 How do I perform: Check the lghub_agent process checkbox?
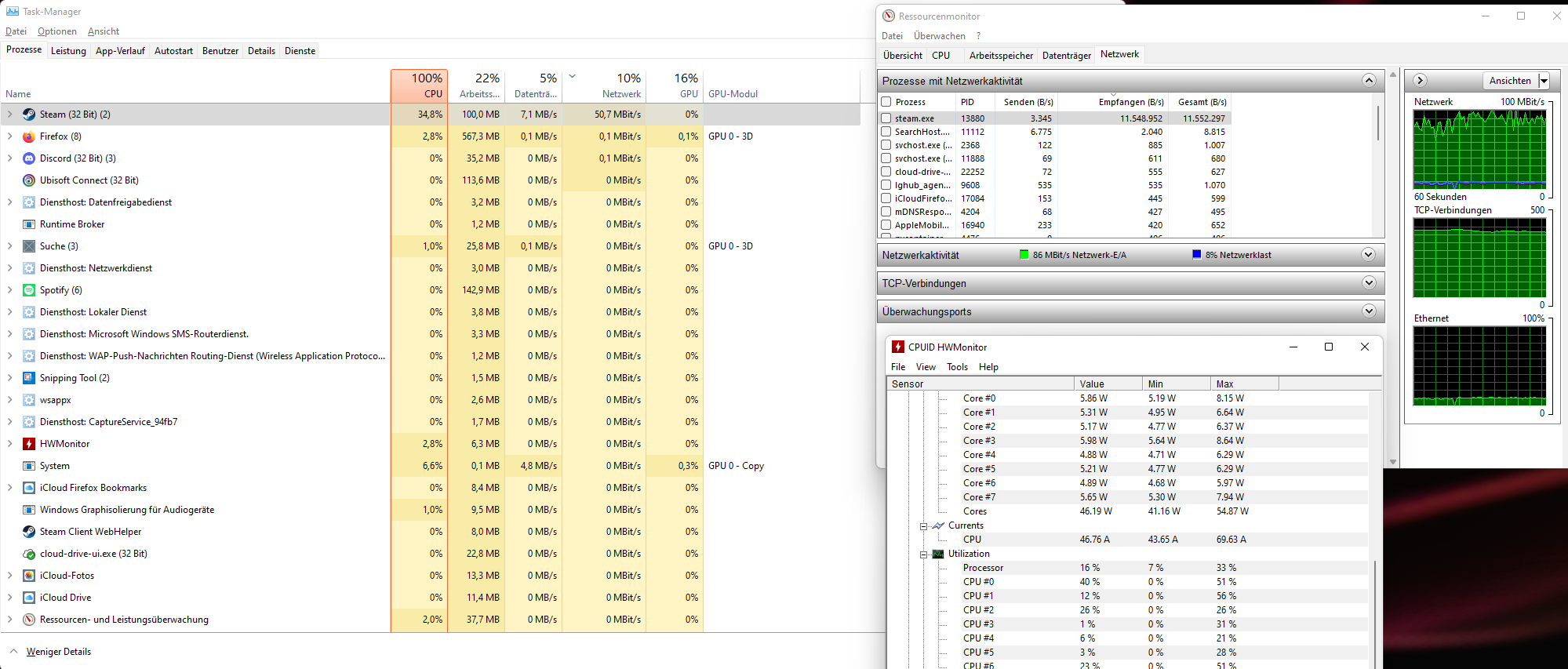[886, 185]
